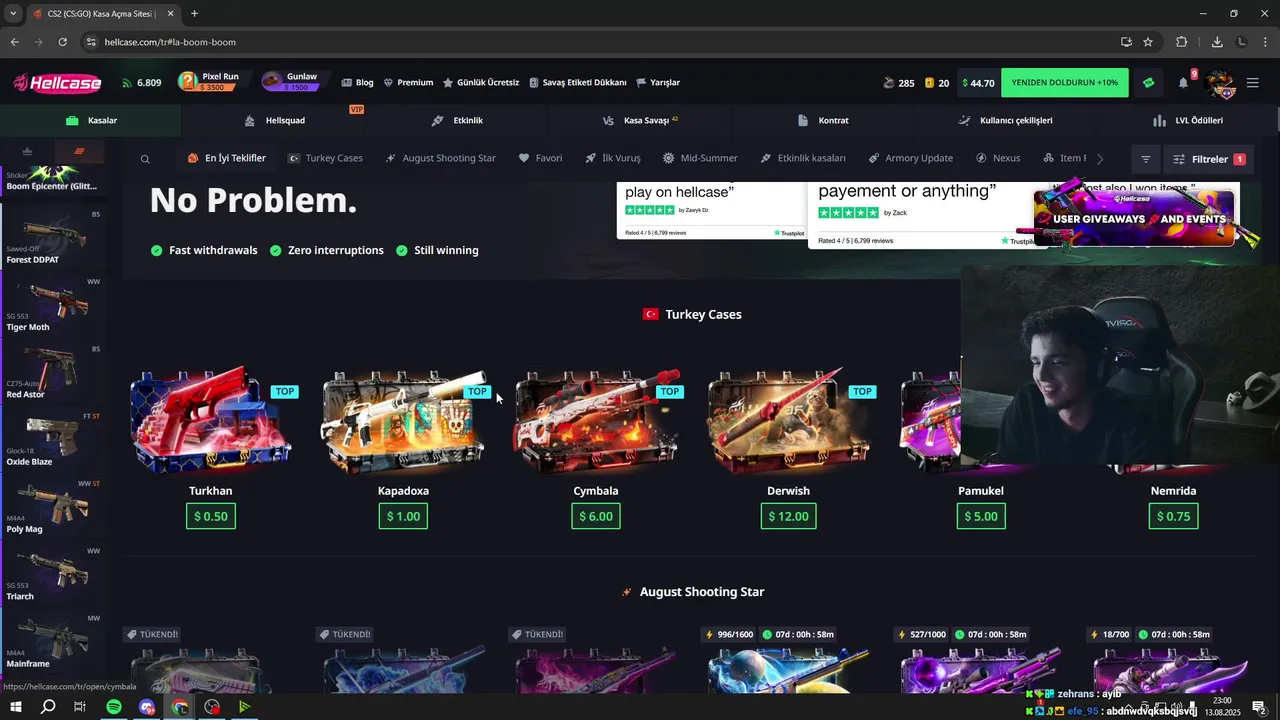The height and width of the screenshot is (720, 1280).
Task: Open Forest DDPAT drop item
Action: (54, 236)
